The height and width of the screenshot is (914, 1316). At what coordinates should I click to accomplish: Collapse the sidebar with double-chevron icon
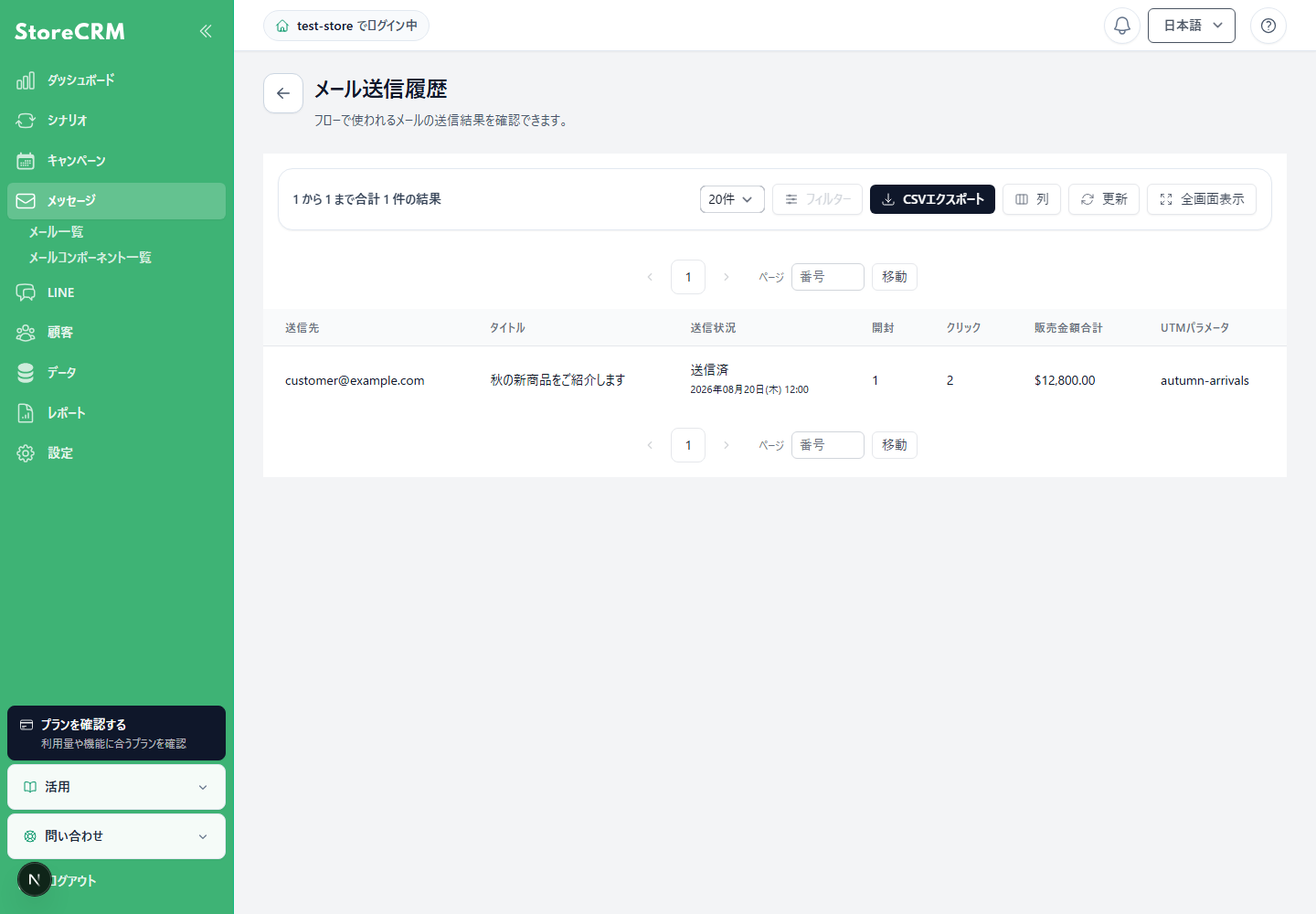pyautogui.click(x=206, y=31)
